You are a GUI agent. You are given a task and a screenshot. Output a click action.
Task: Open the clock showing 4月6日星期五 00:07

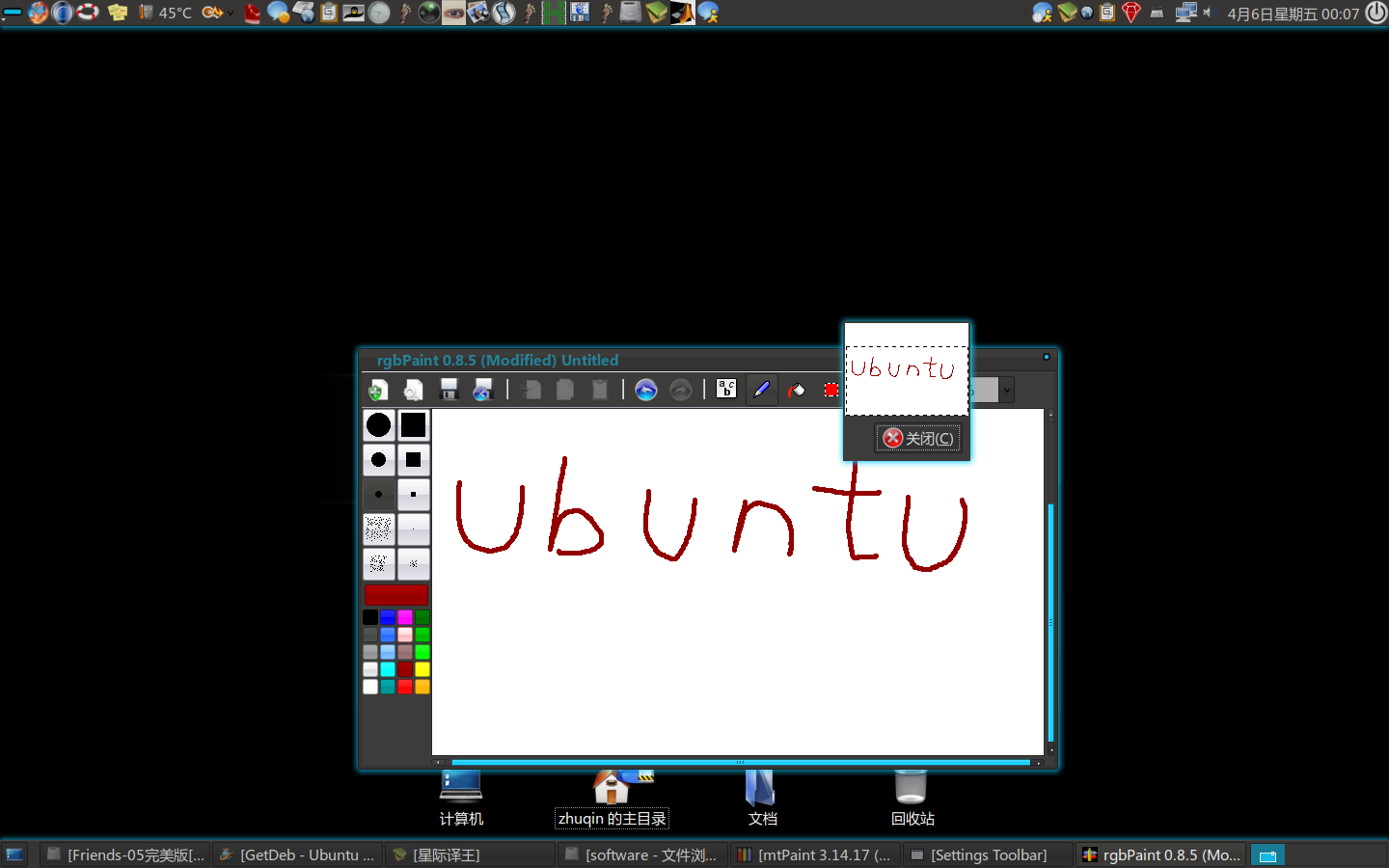1293,14
